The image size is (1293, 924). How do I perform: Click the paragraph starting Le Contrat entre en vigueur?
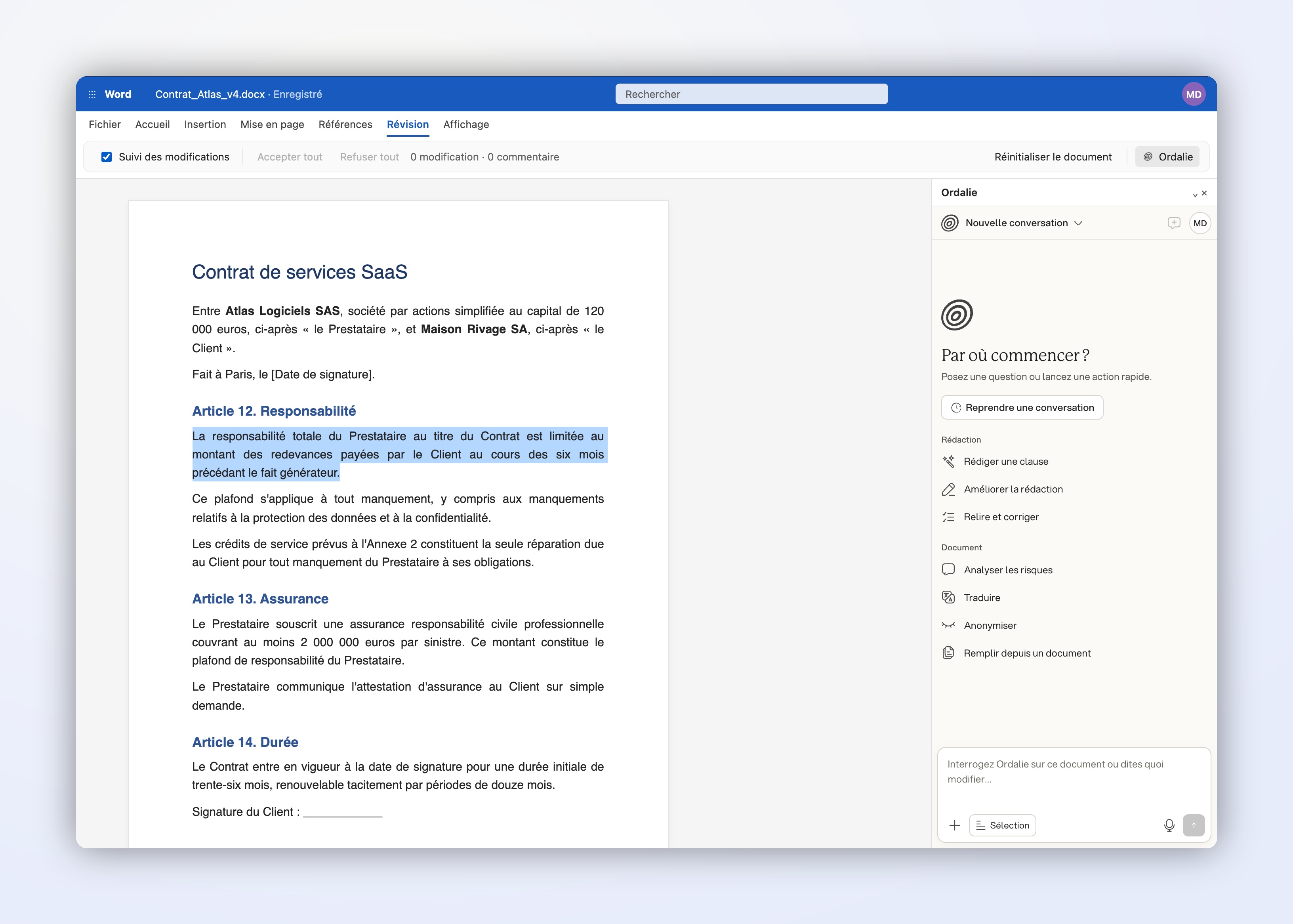tap(398, 776)
